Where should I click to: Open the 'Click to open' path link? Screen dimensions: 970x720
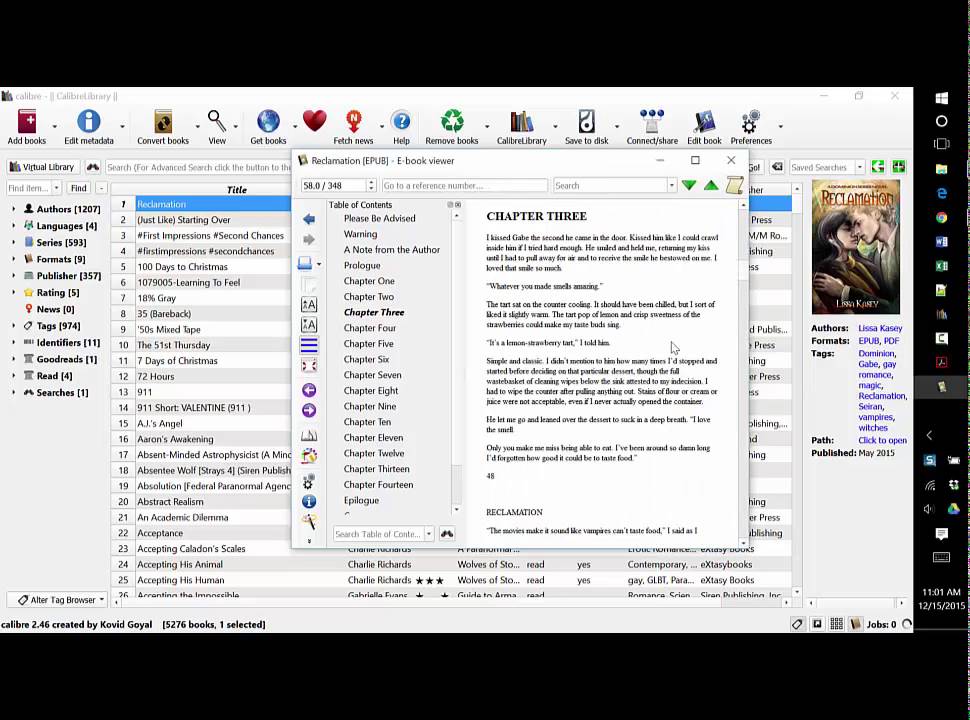pos(882,440)
